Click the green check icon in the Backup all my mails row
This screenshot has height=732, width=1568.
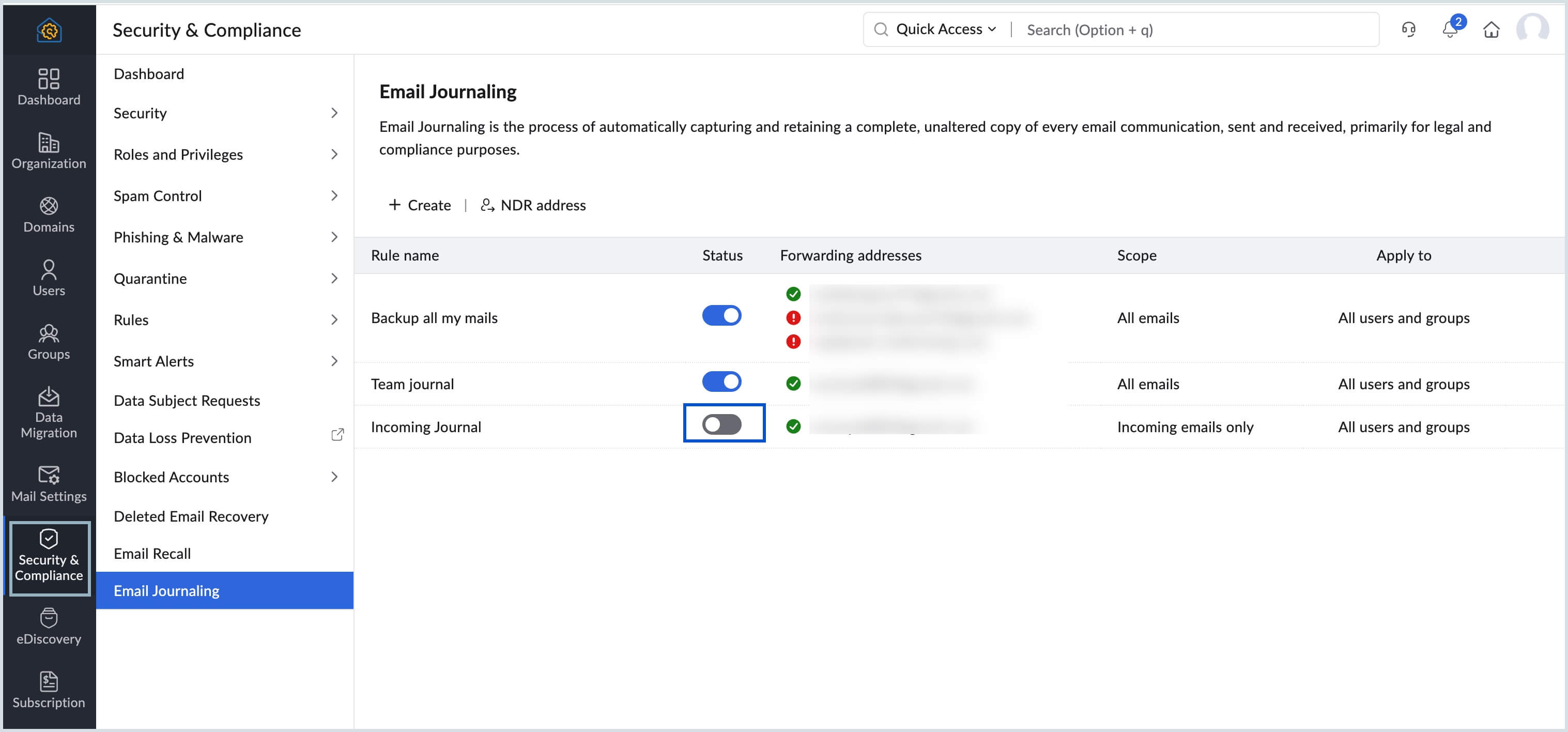(792, 294)
